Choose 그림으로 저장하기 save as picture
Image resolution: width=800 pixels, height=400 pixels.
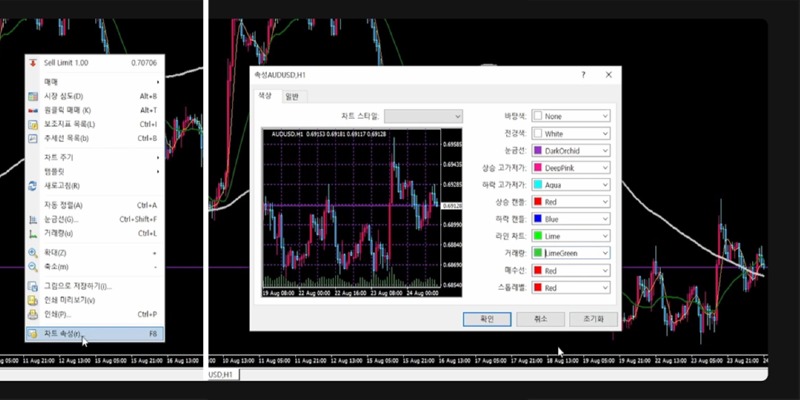click(x=33, y=286)
